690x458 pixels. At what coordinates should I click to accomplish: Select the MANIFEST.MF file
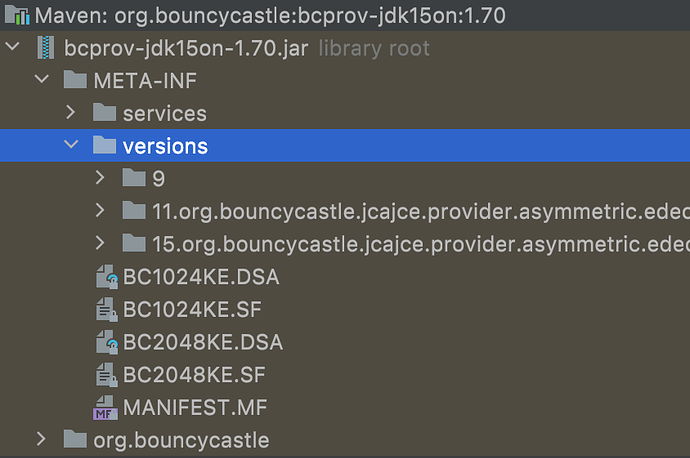(195, 407)
